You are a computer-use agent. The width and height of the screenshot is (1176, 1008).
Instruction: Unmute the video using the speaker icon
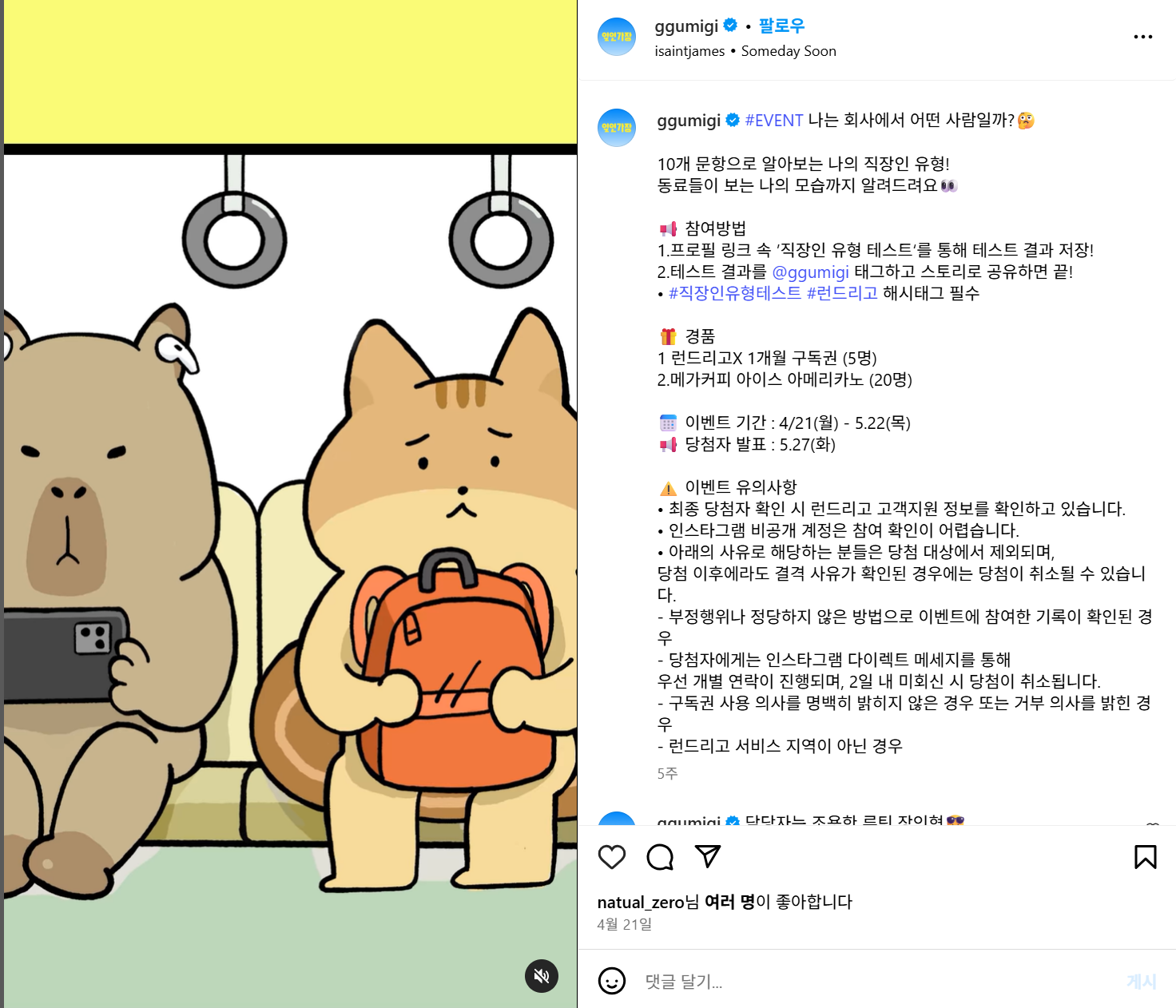pyautogui.click(x=542, y=976)
